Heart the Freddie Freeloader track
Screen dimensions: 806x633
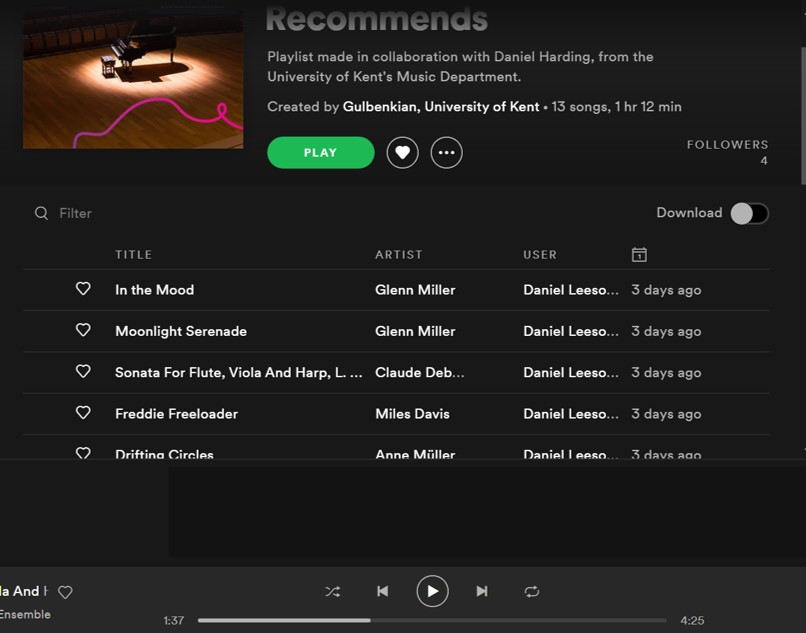point(83,413)
